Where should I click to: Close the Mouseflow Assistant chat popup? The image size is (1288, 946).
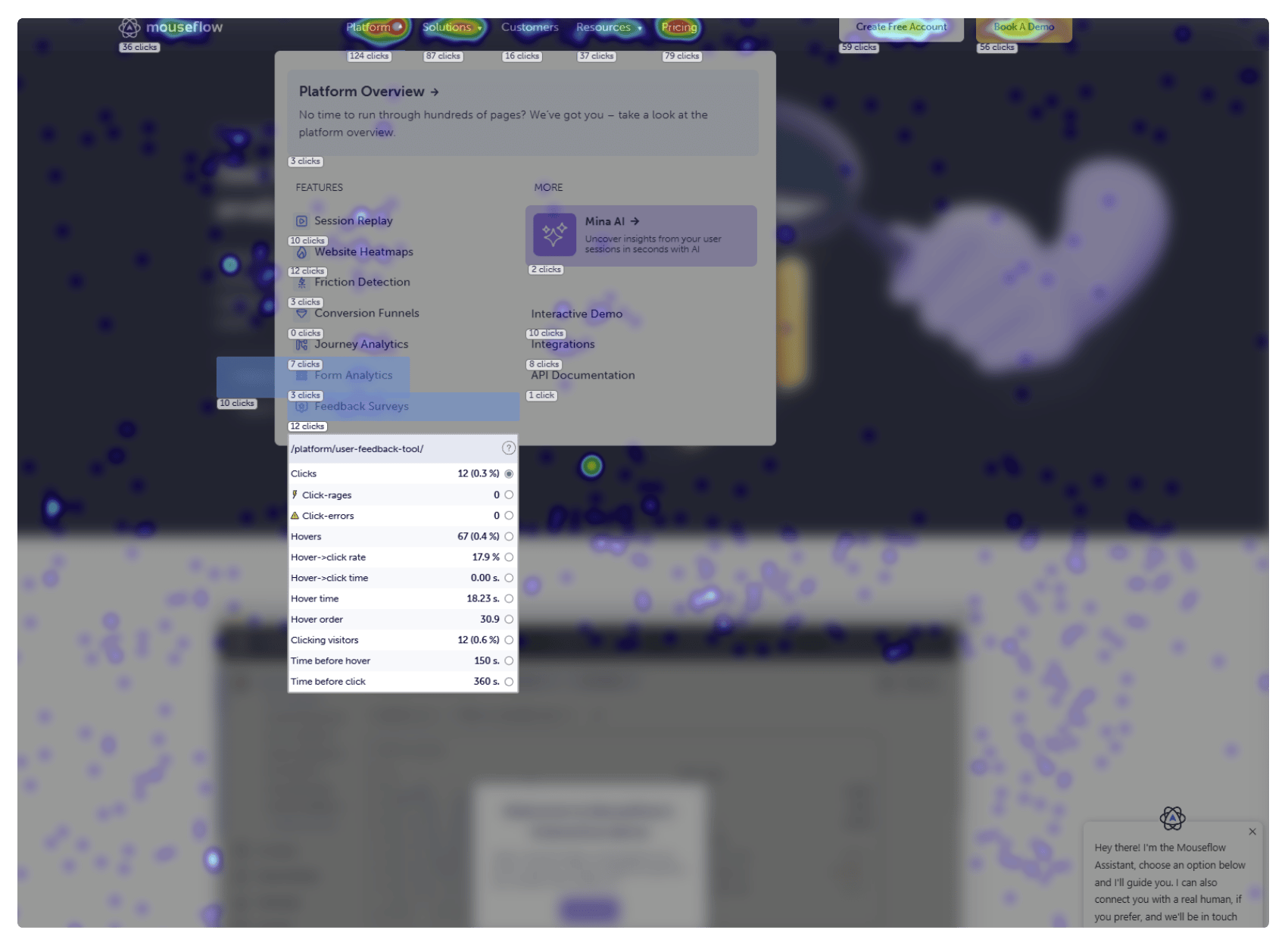(x=1252, y=831)
